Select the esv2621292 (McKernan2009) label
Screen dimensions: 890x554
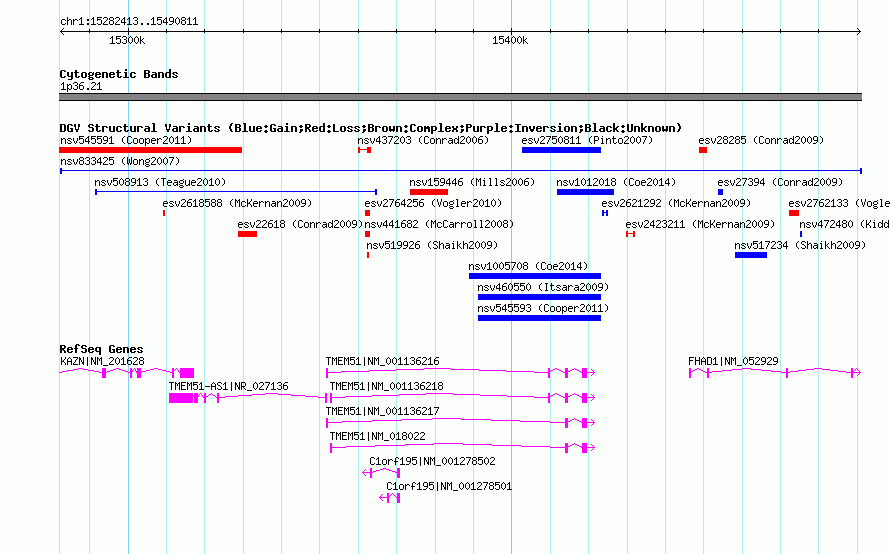(676, 203)
